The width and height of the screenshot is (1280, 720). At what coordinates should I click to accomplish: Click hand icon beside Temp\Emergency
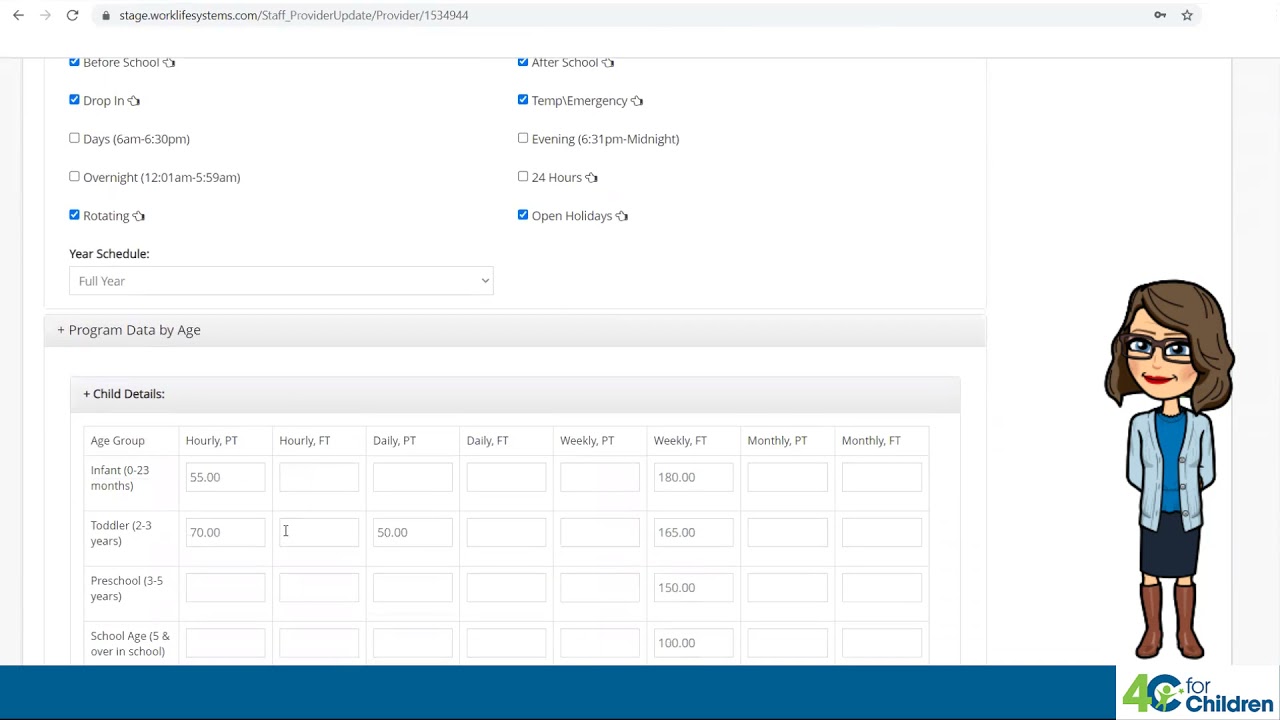[x=637, y=101]
